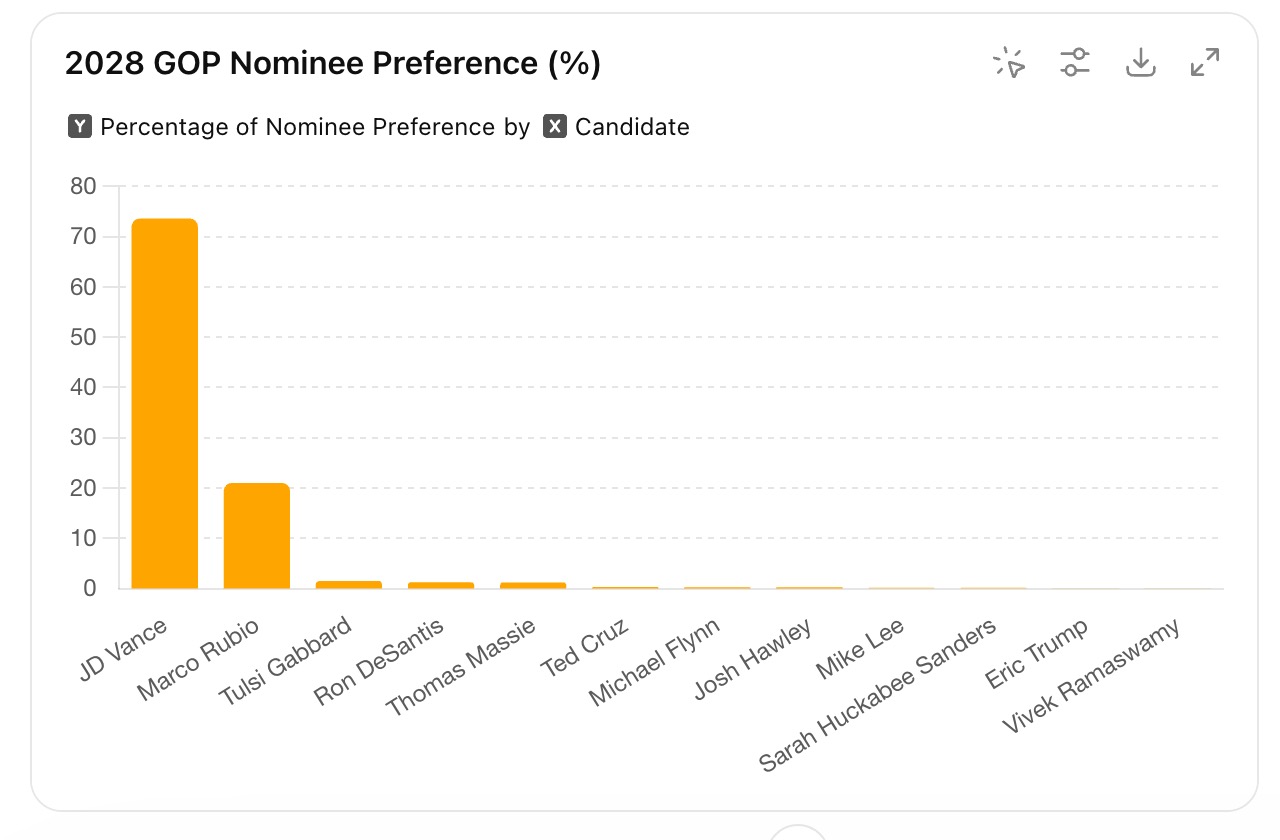Click the Sarah Huckabee Sanders label
1280x840 pixels.
click(x=878, y=695)
